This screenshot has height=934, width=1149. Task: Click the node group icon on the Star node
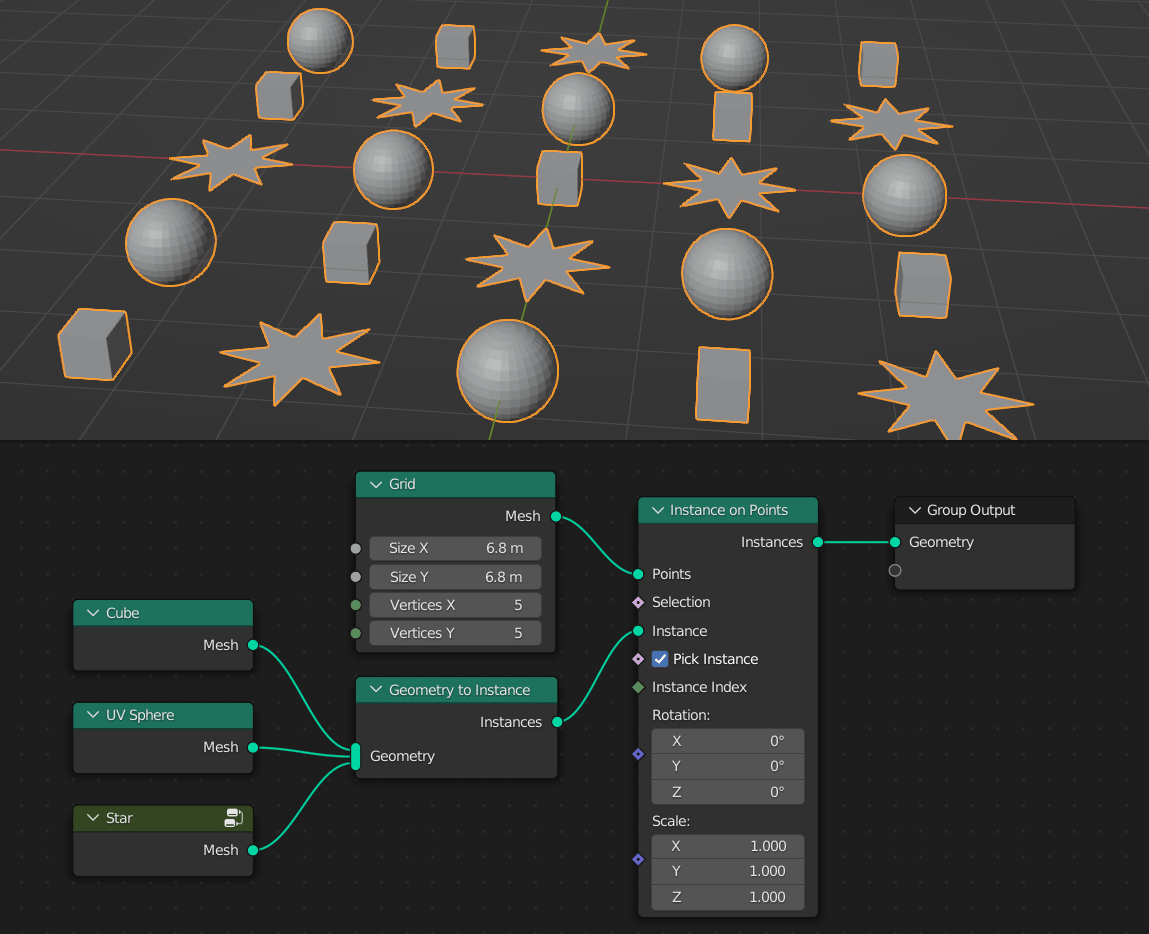point(234,817)
